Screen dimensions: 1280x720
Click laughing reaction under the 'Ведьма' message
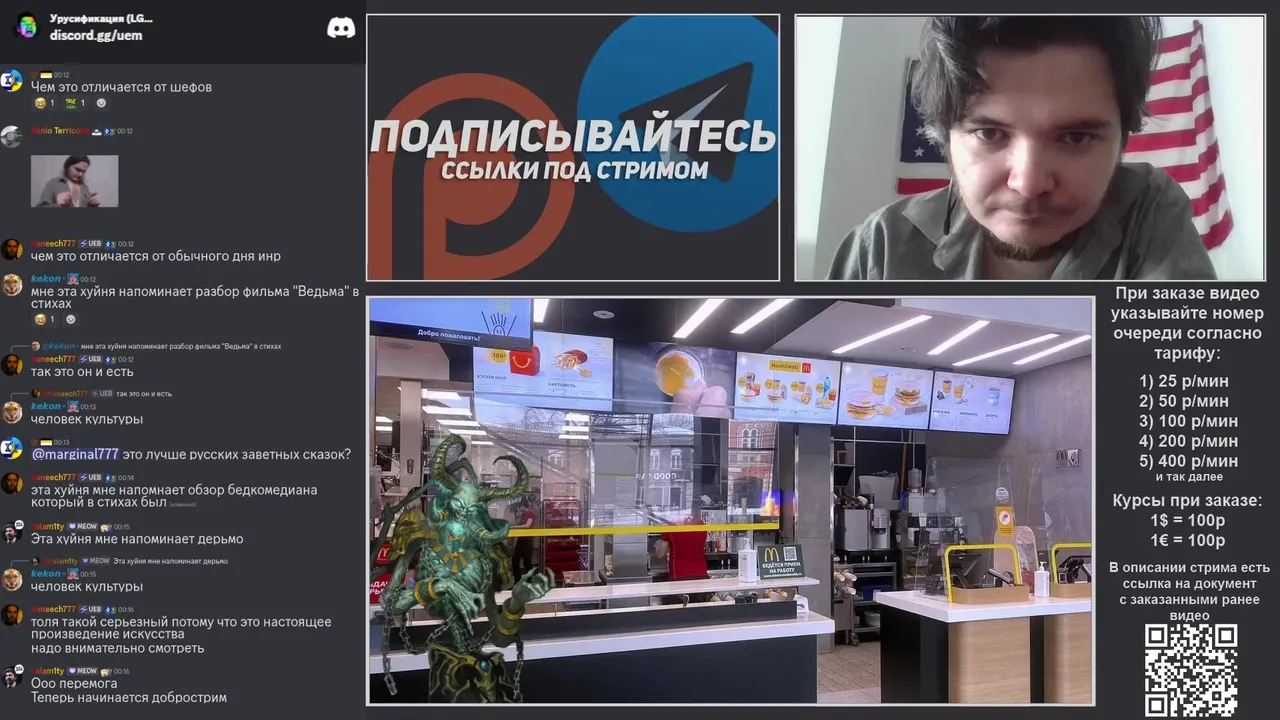coord(45,320)
